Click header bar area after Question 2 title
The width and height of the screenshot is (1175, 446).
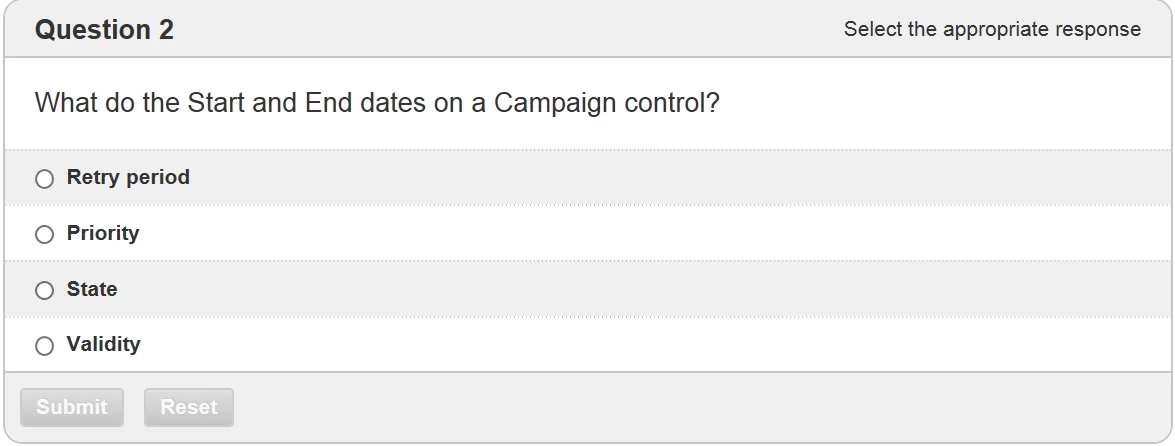500,30
